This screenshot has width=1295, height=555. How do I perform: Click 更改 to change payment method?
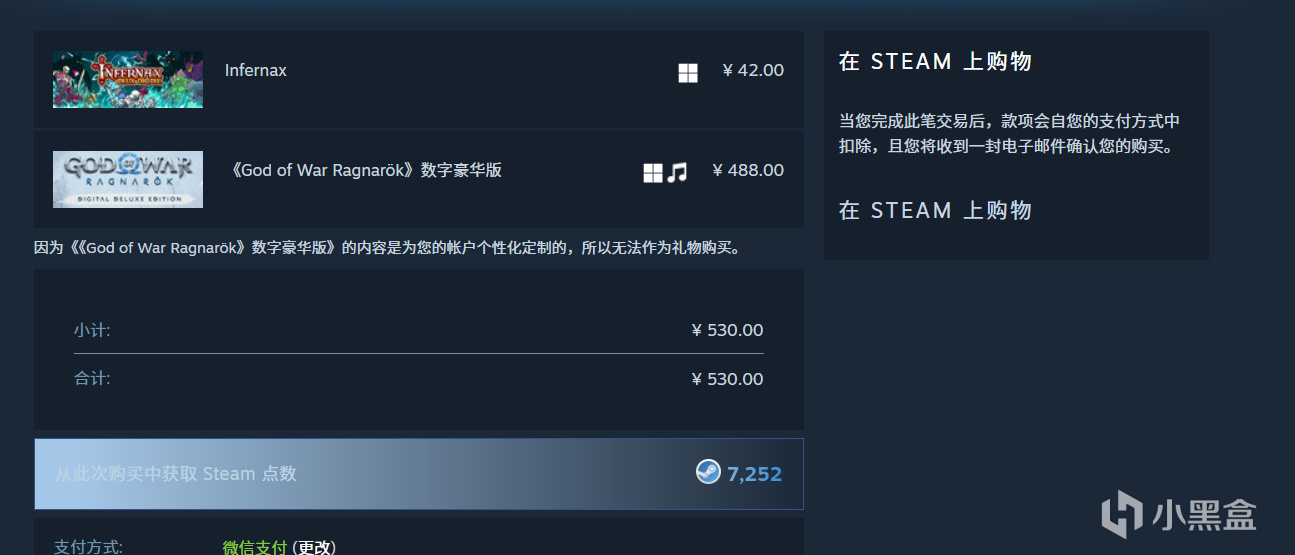point(314,547)
